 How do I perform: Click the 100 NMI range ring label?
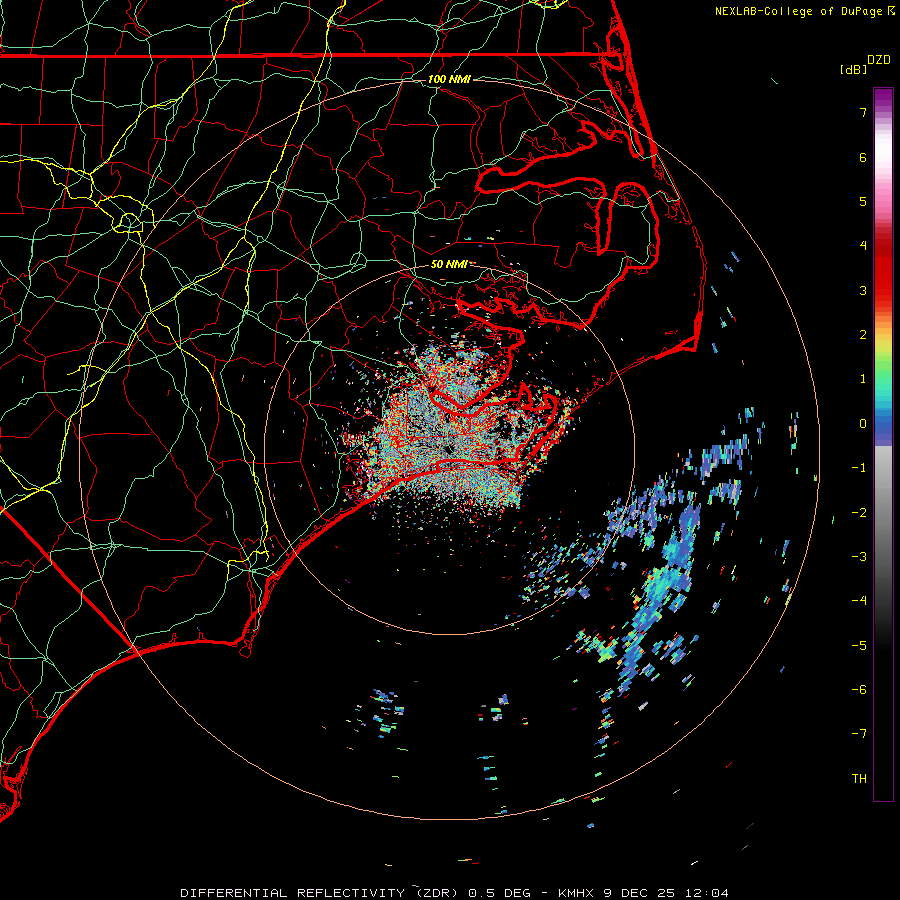(x=449, y=79)
